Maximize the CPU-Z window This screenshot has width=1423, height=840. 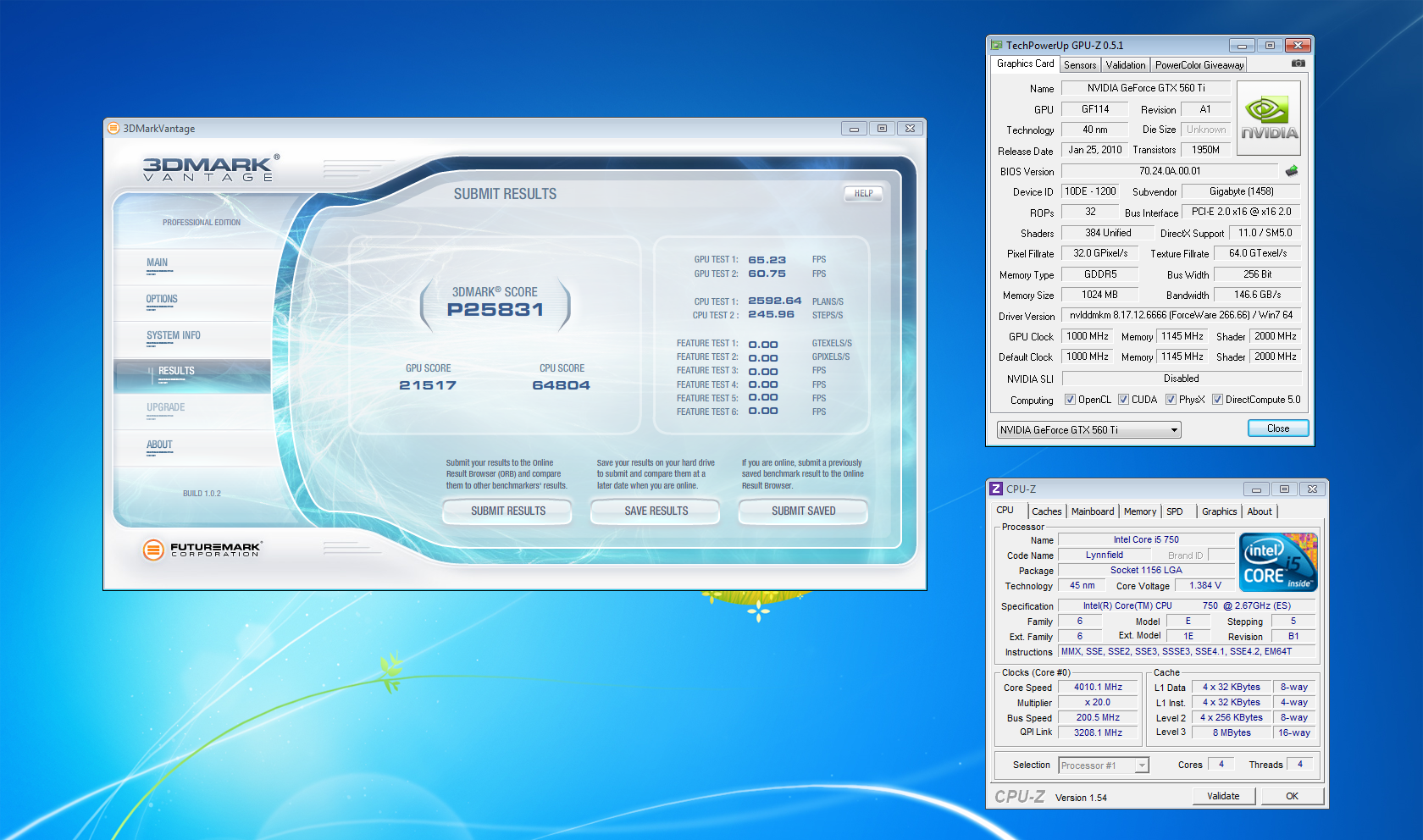click(1284, 489)
